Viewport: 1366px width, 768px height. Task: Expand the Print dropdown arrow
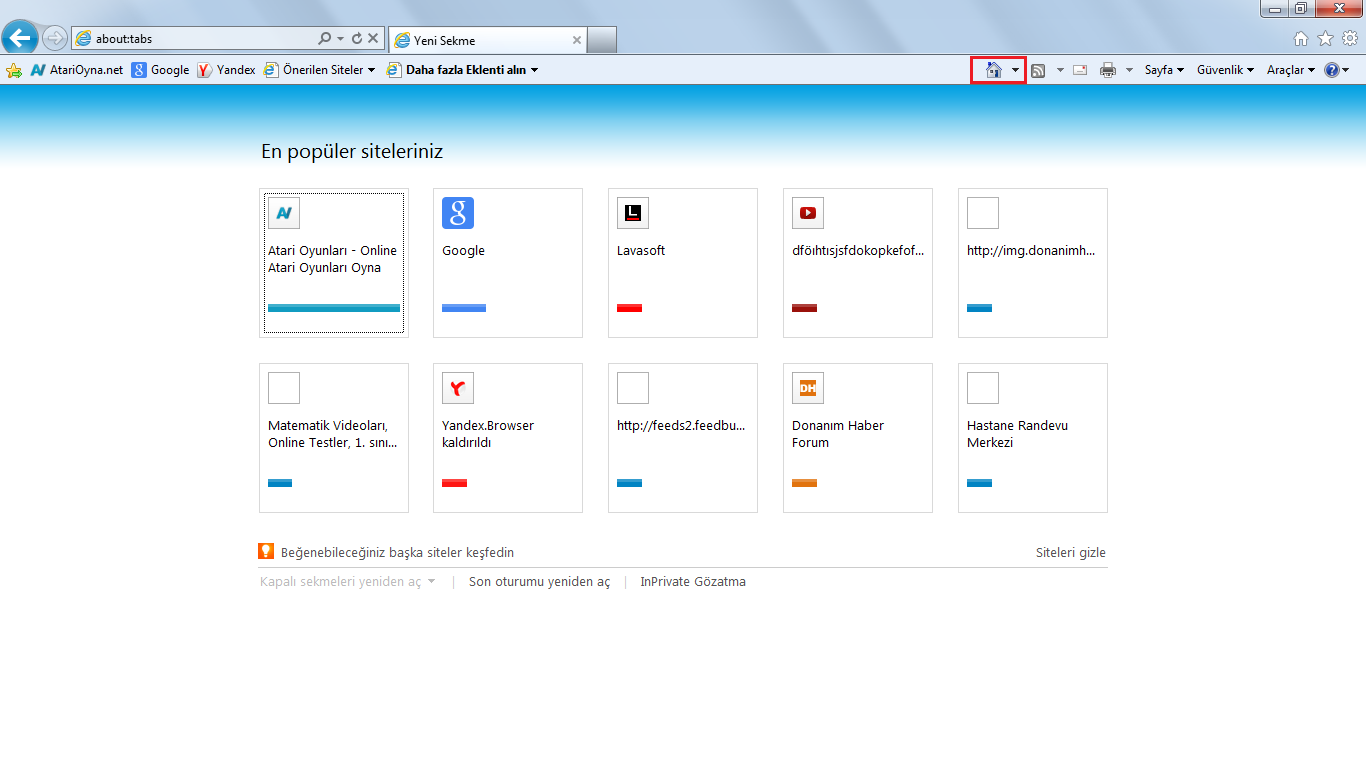1129,70
